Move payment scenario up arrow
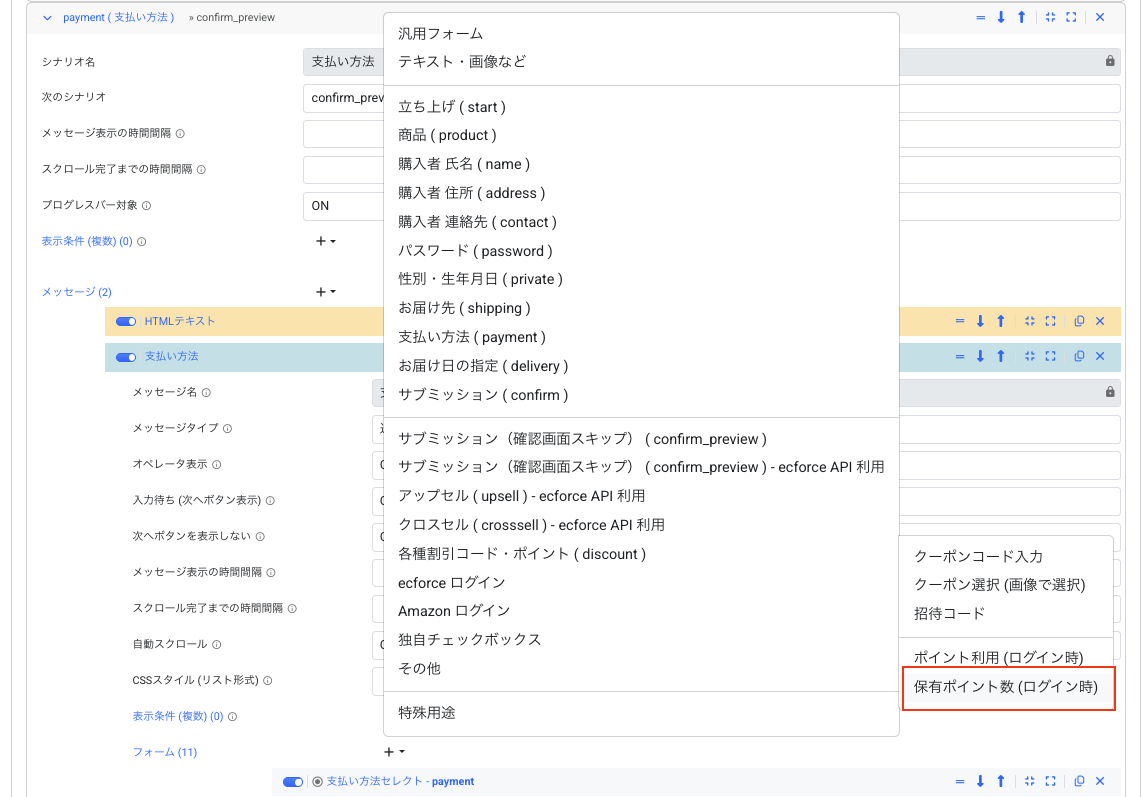This screenshot has width=1147, height=797. (1022, 17)
